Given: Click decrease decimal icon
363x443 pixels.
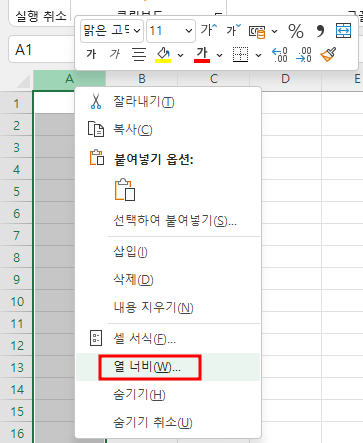Looking at the screenshot, I should pyautogui.click(x=304, y=55).
